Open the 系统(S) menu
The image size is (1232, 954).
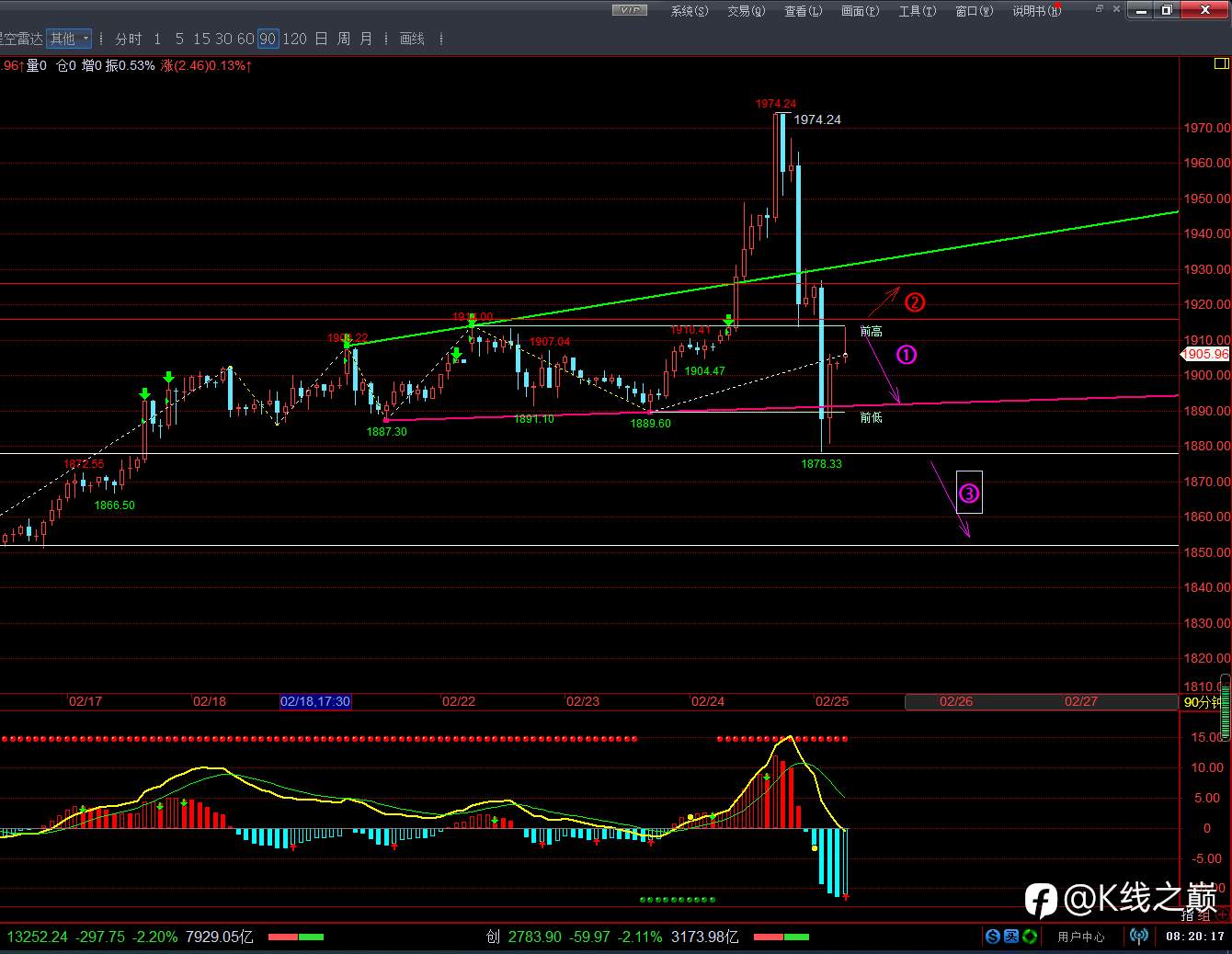point(690,11)
